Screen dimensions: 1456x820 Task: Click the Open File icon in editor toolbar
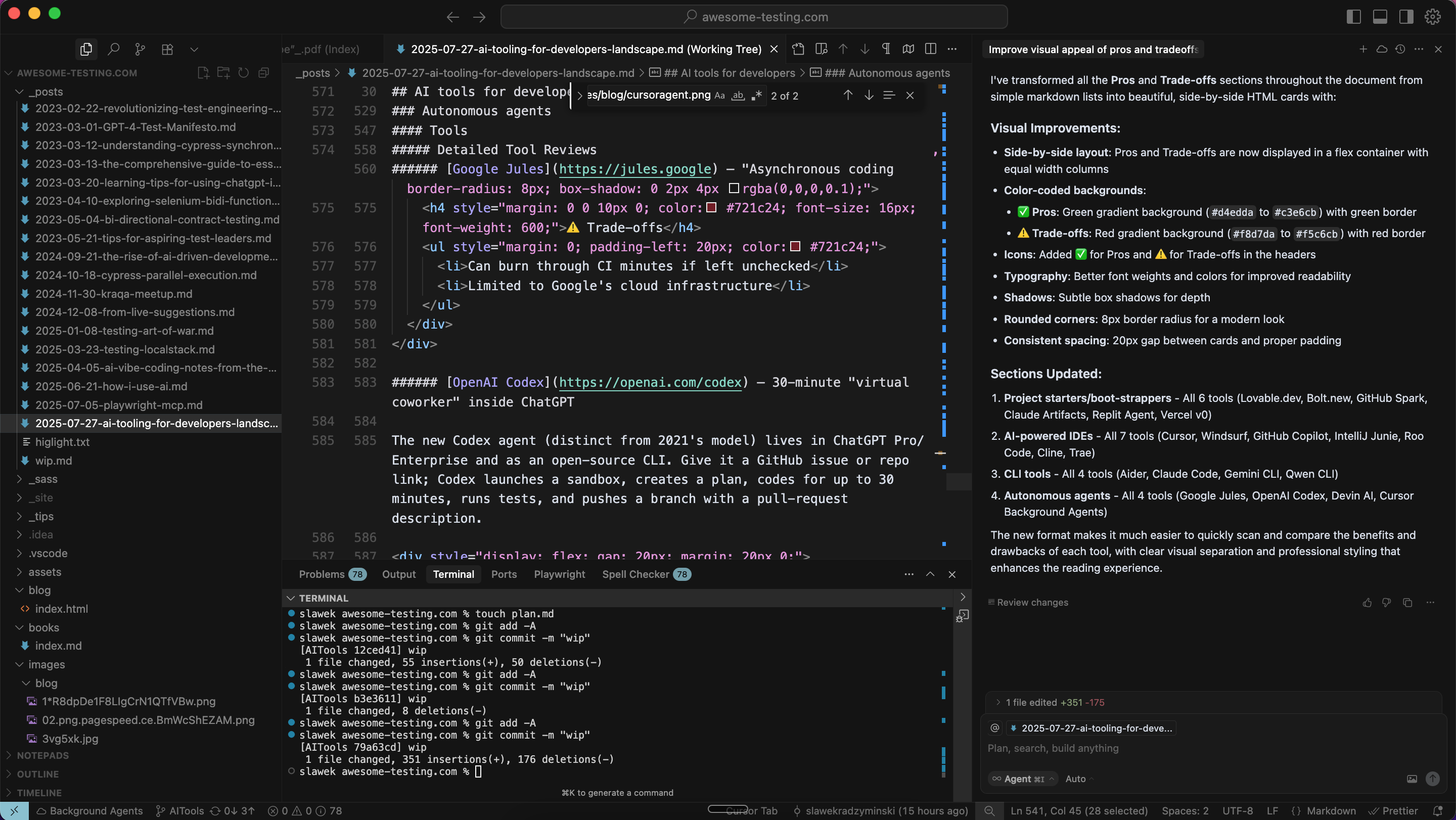click(798, 49)
